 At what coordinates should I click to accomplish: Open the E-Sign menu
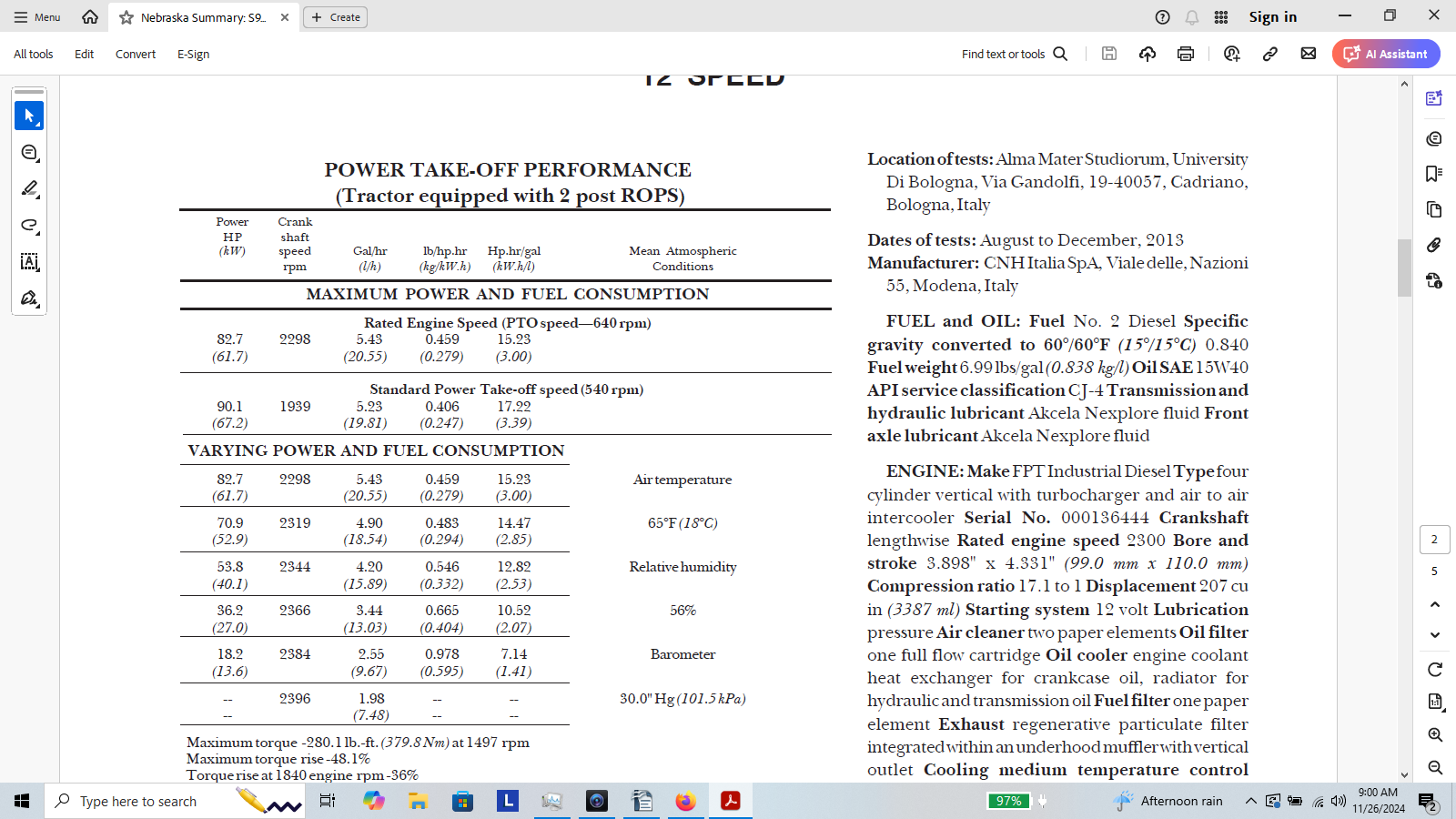[x=193, y=54]
